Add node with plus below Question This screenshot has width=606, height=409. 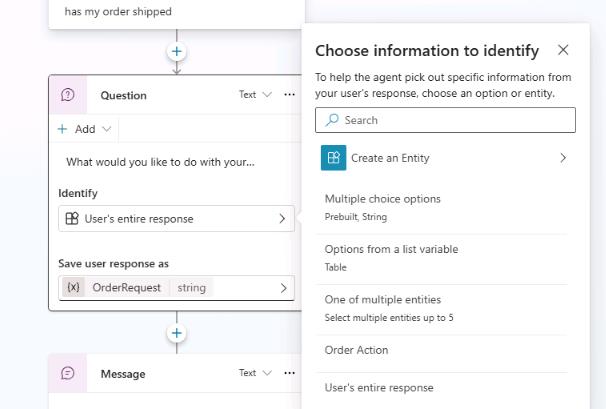point(177,333)
